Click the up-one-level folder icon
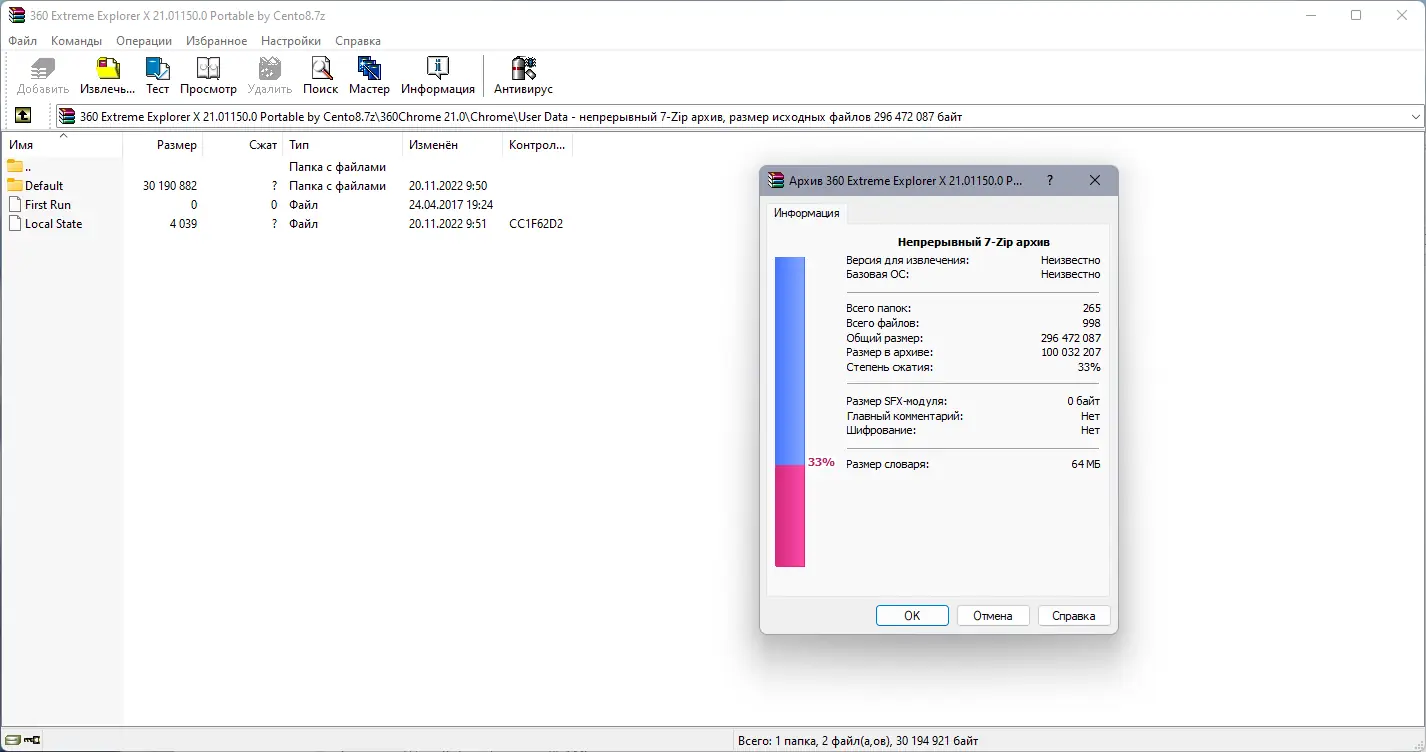 point(24,115)
